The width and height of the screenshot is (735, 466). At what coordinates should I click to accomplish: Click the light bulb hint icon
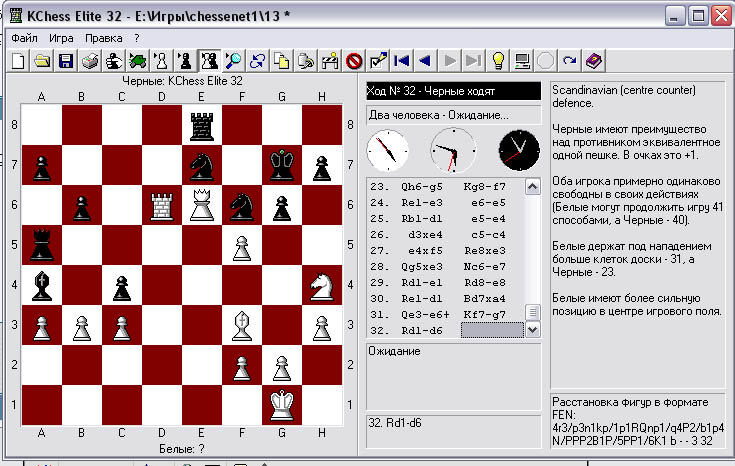pos(498,61)
